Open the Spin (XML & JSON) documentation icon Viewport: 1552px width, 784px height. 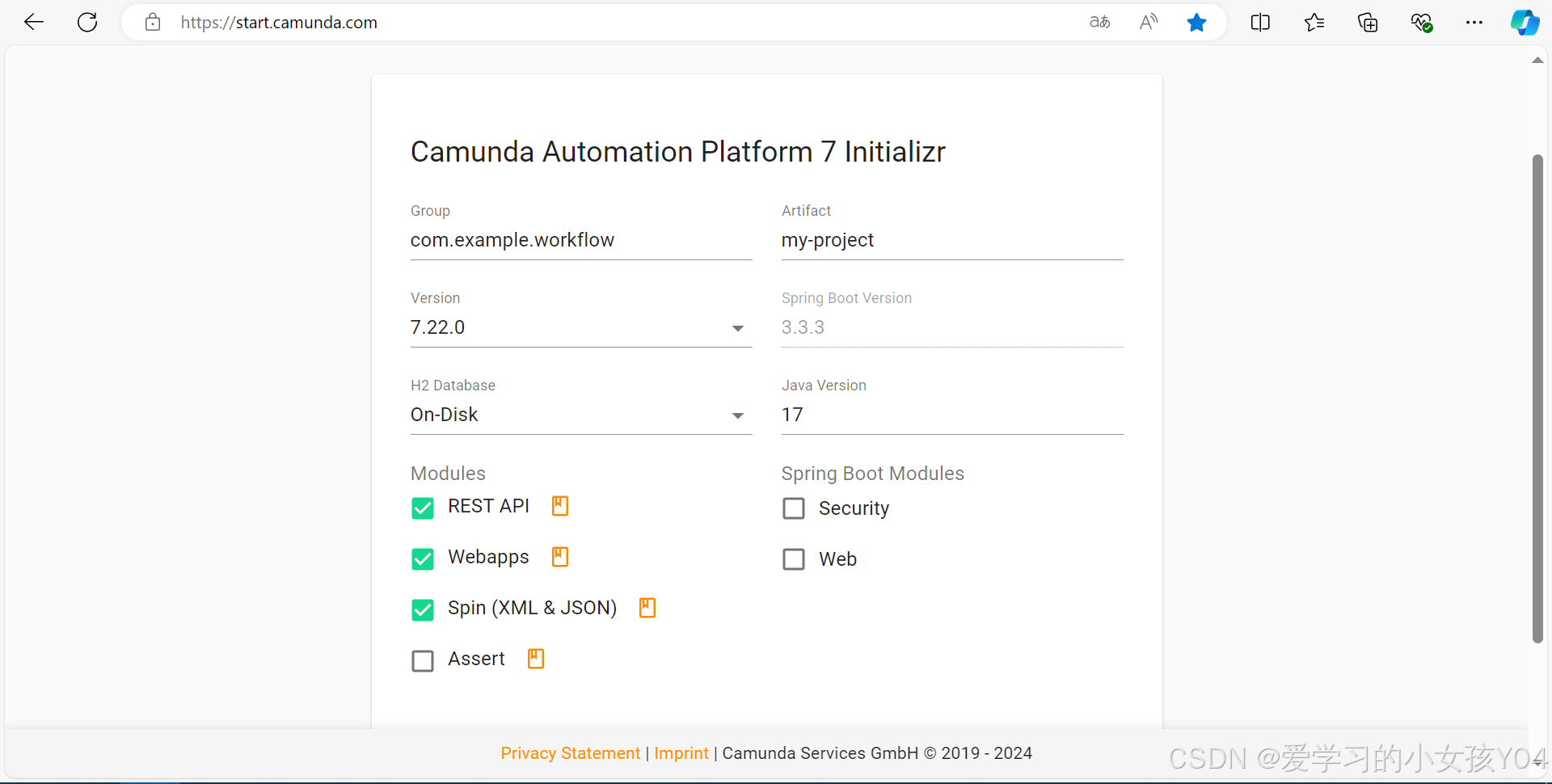pyautogui.click(x=646, y=607)
